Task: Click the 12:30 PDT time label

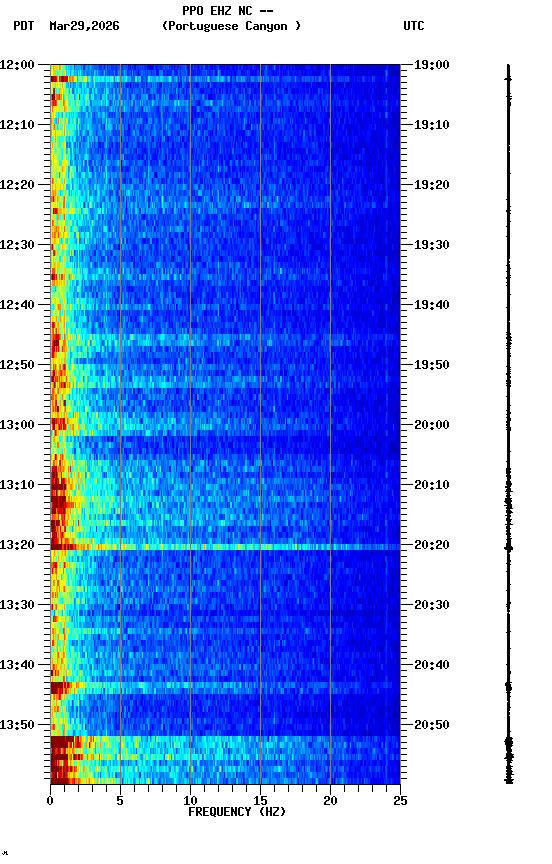Action: pos(17,245)
